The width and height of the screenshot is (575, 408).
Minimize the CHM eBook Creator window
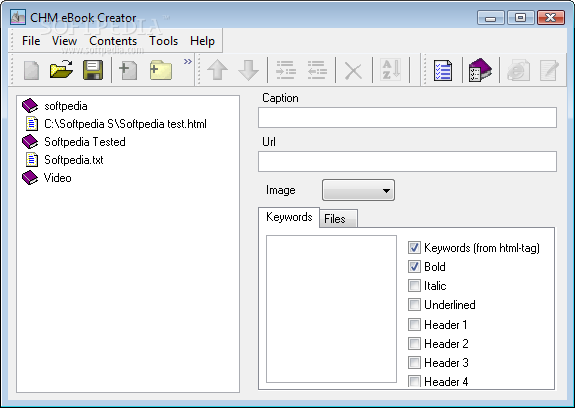[491, 18]
